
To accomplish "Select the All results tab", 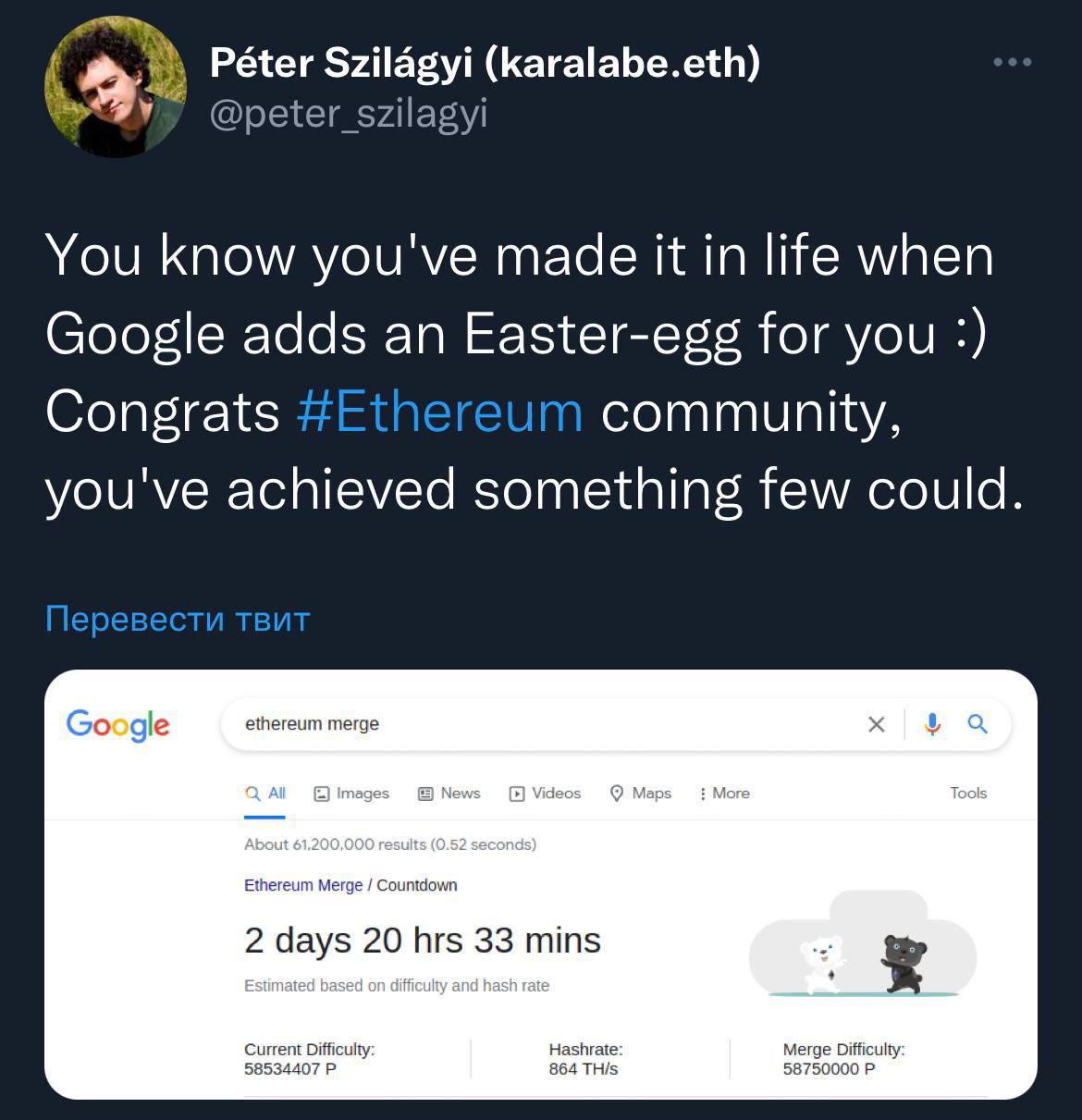I will click(x=265, y=794).
